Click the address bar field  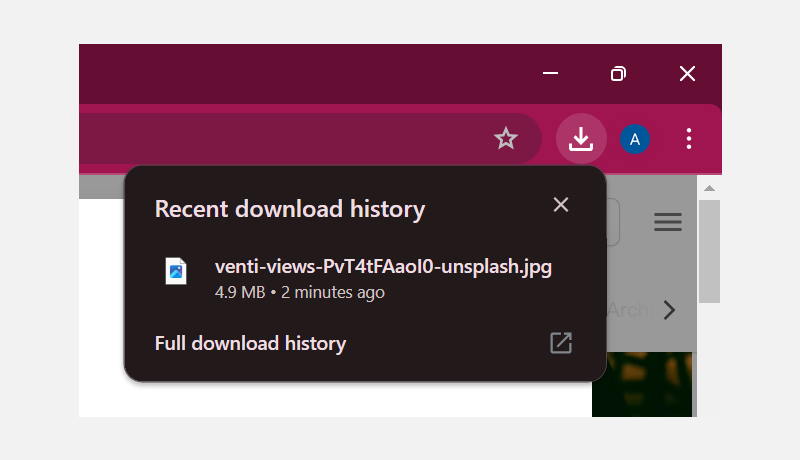[310, 139]
